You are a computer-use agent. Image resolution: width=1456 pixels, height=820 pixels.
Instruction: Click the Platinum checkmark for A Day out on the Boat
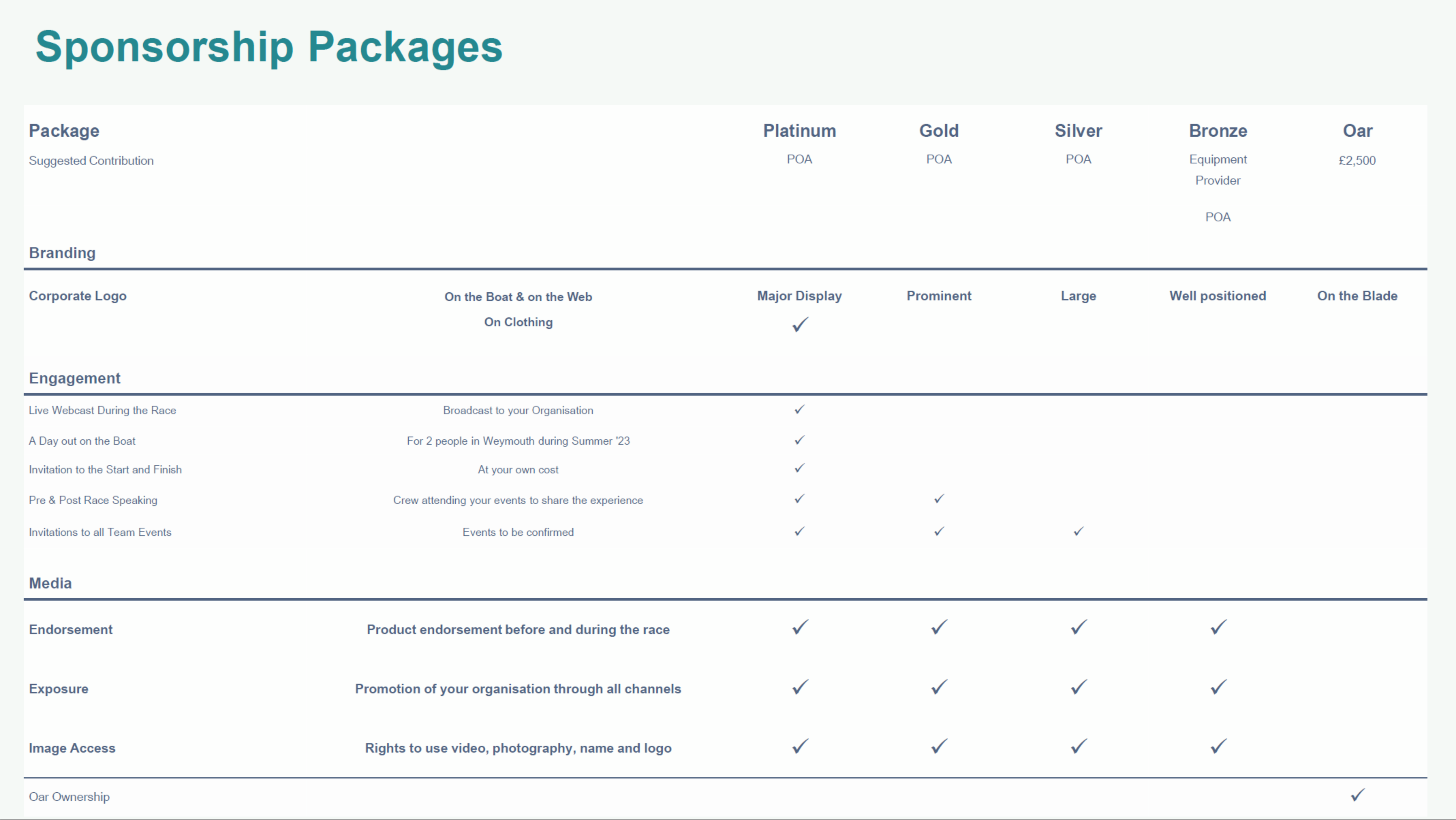(799, 440)
